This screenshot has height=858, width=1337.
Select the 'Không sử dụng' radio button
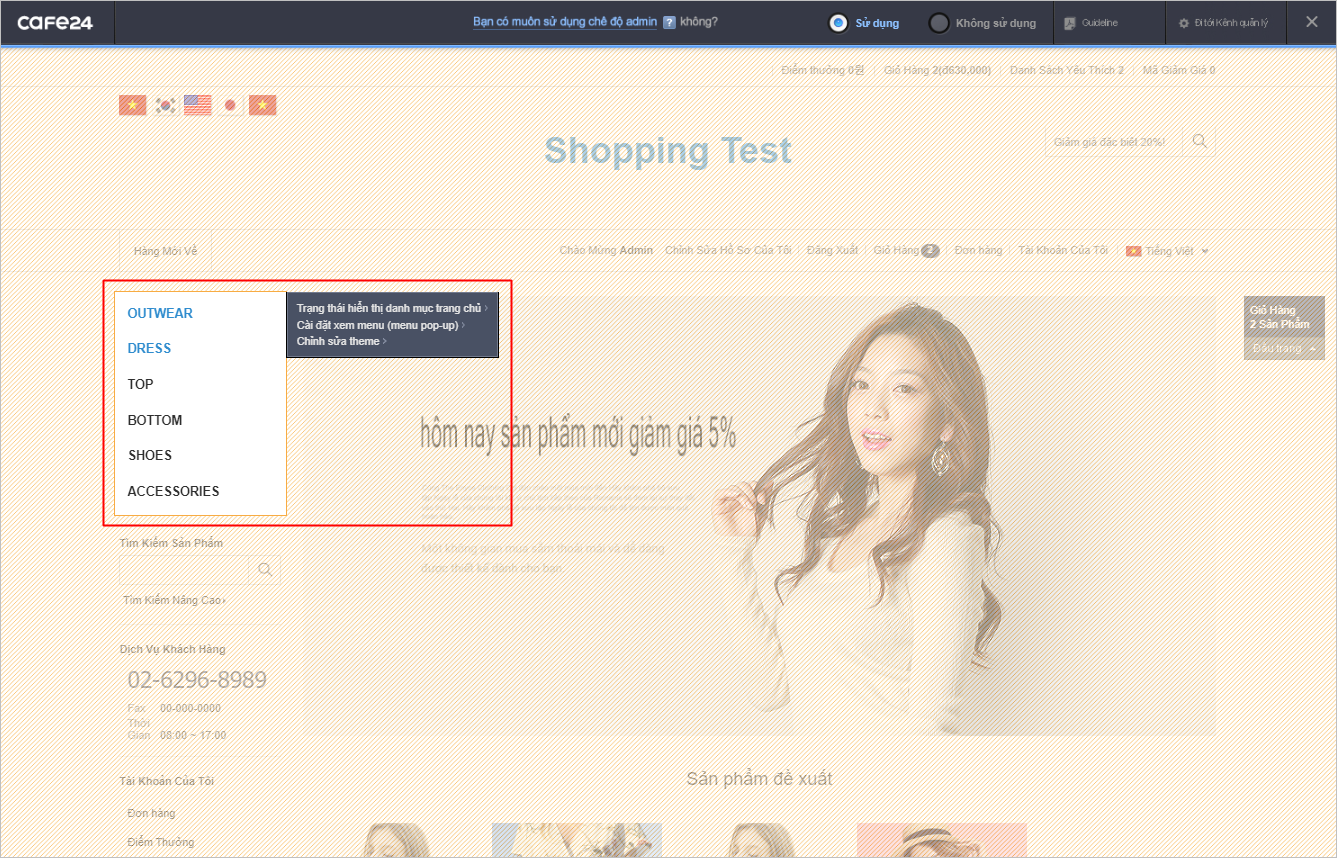click(938, 23)
